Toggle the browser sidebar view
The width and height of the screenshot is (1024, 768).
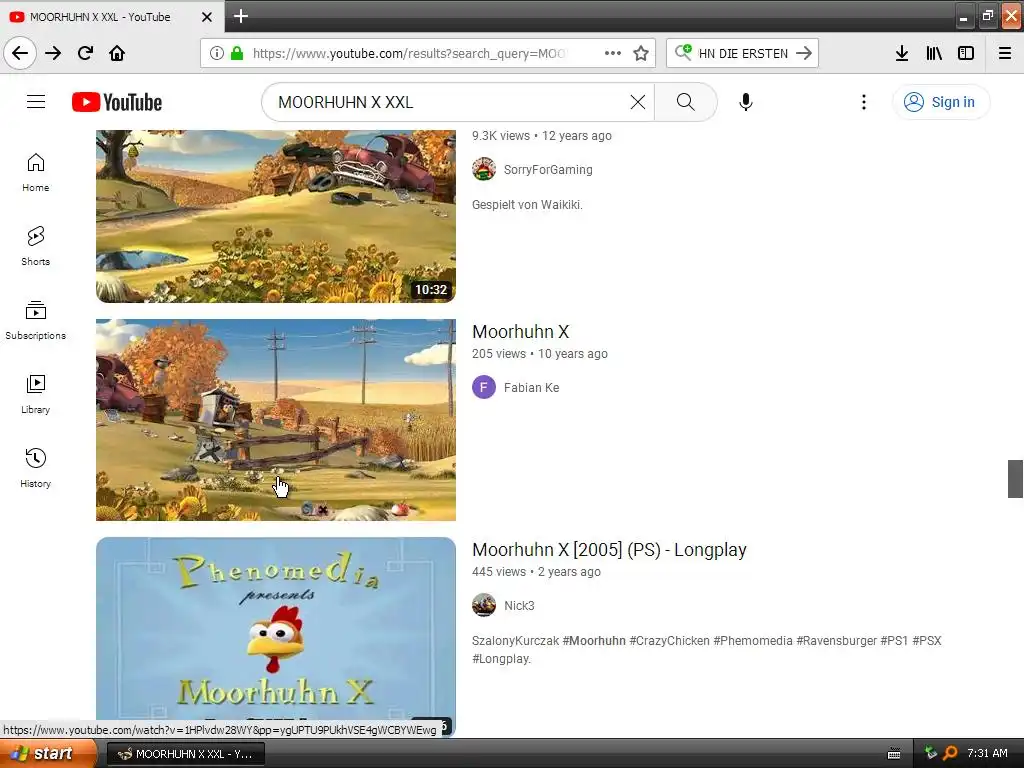pyautogui.click(x=966, y=53)
